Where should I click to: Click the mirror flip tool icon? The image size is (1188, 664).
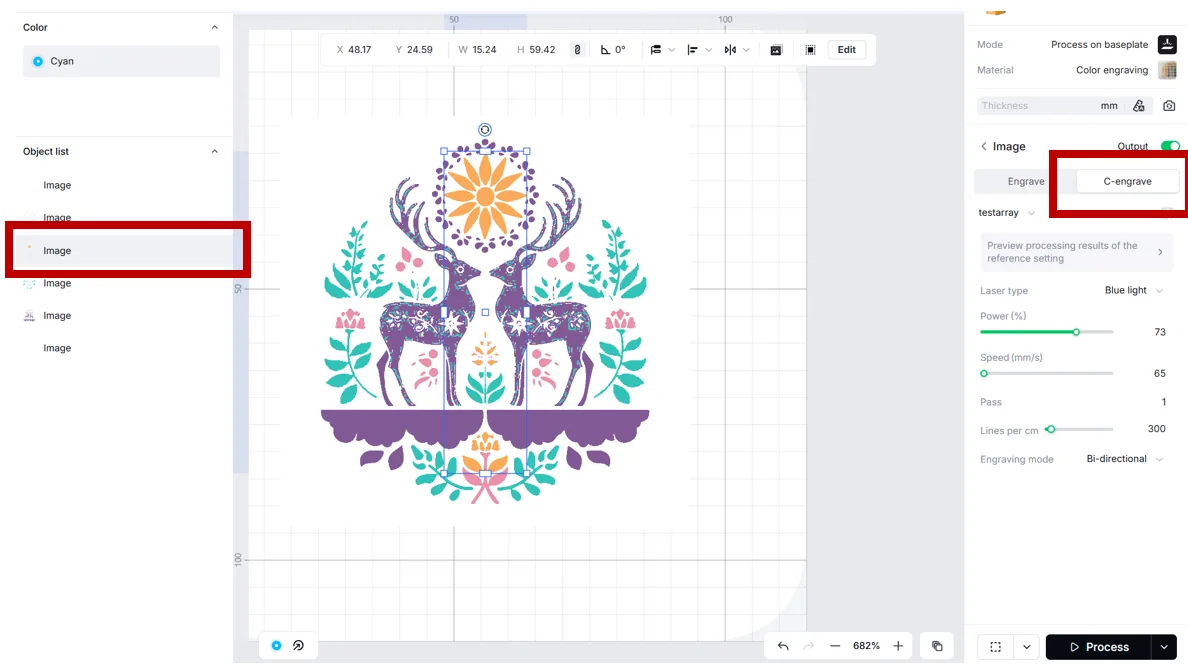tap(730, 50)
